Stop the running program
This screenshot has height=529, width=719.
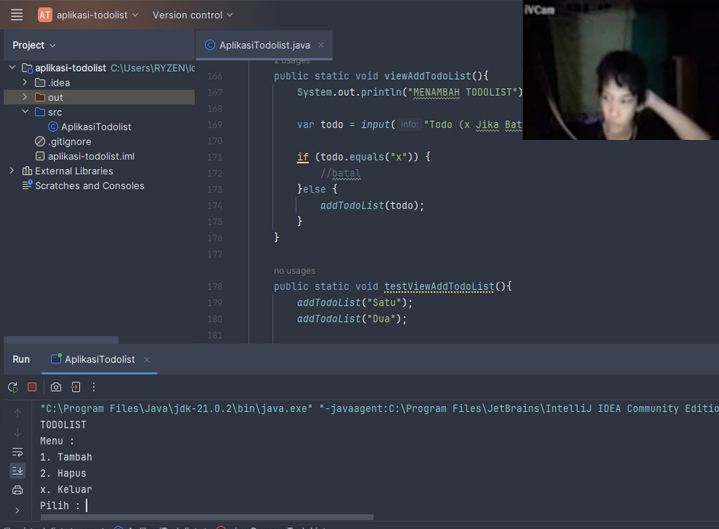pyautogui.click(x=32, y=387)
